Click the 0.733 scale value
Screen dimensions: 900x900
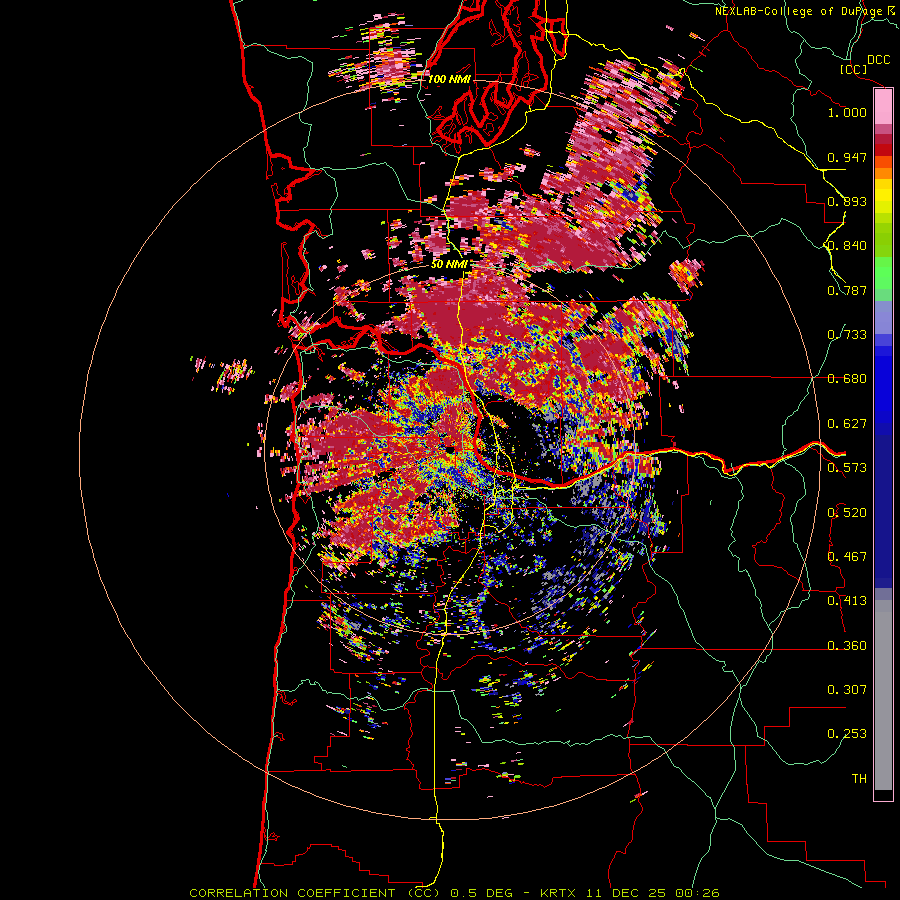(x=847, y=335)
